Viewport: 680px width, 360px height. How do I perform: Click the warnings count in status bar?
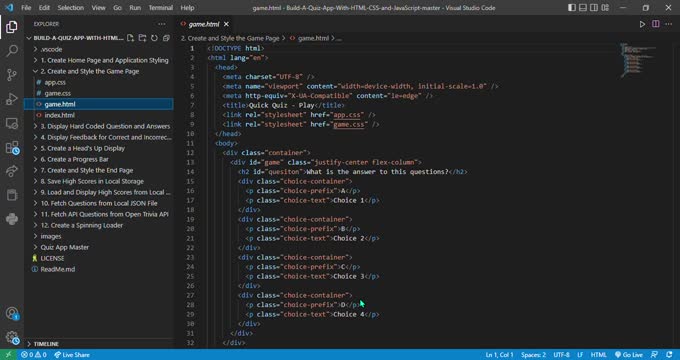41,355
